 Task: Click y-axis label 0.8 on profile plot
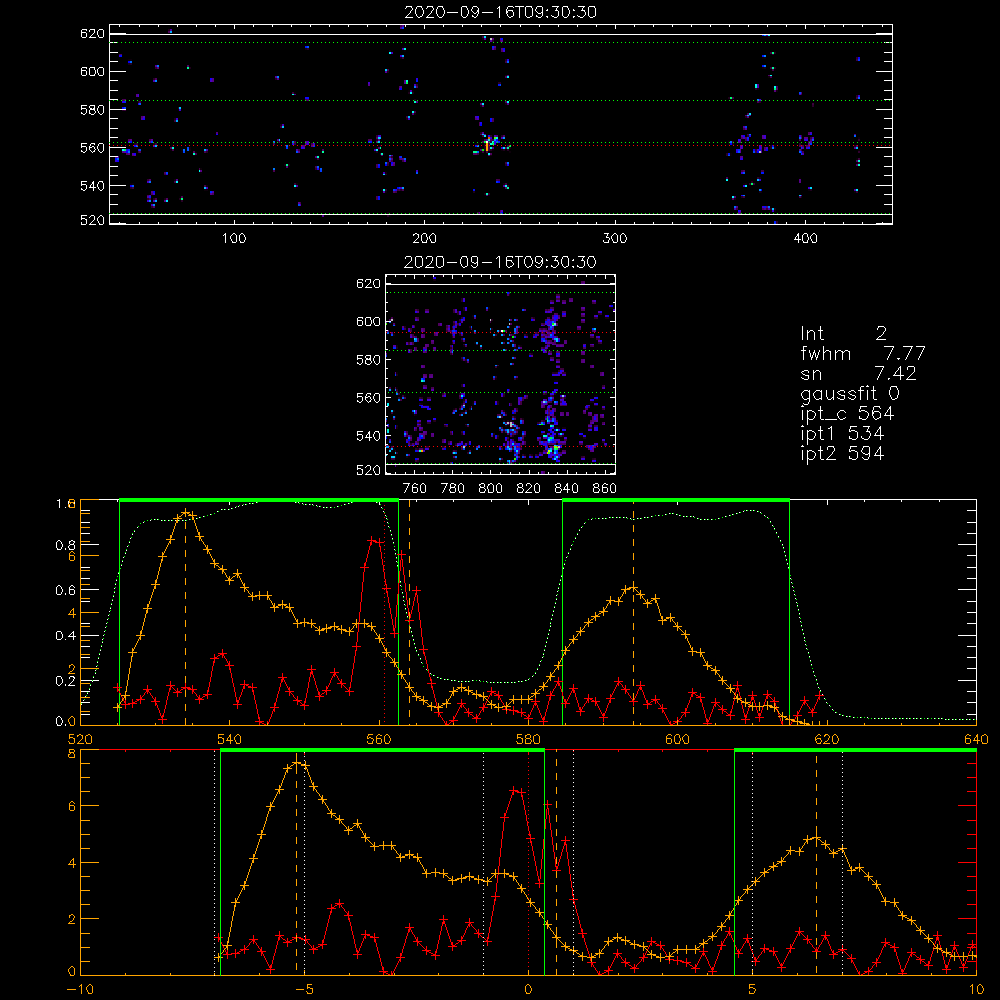(x=64, y=545)
